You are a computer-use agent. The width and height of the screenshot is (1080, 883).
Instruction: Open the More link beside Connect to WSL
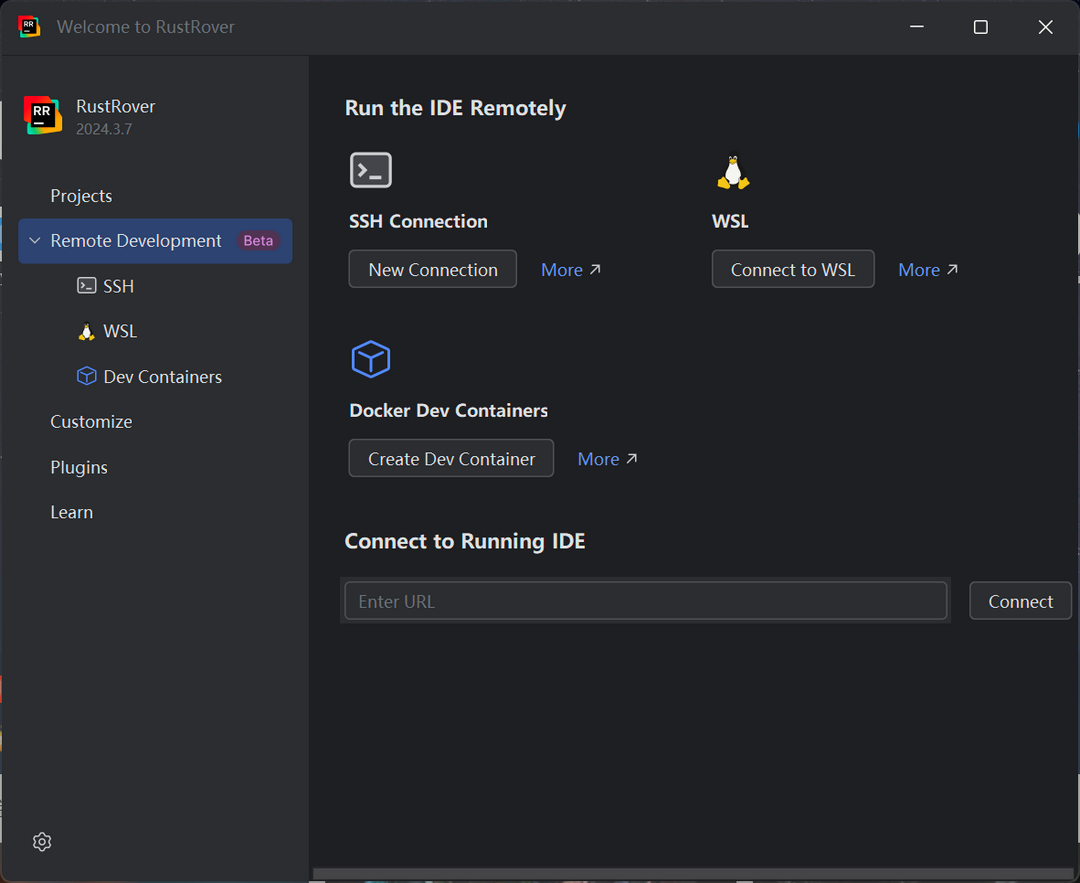927,270
